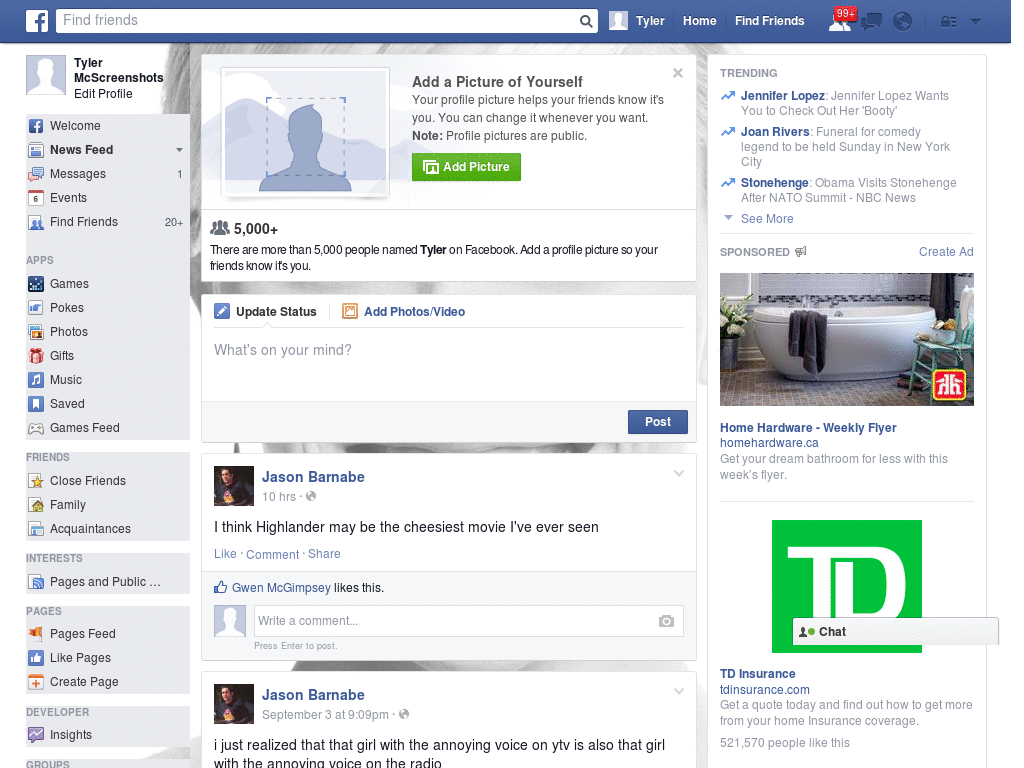Click the Facebook logo icon
The image size is (1024, 768).
tap(37, 21)
